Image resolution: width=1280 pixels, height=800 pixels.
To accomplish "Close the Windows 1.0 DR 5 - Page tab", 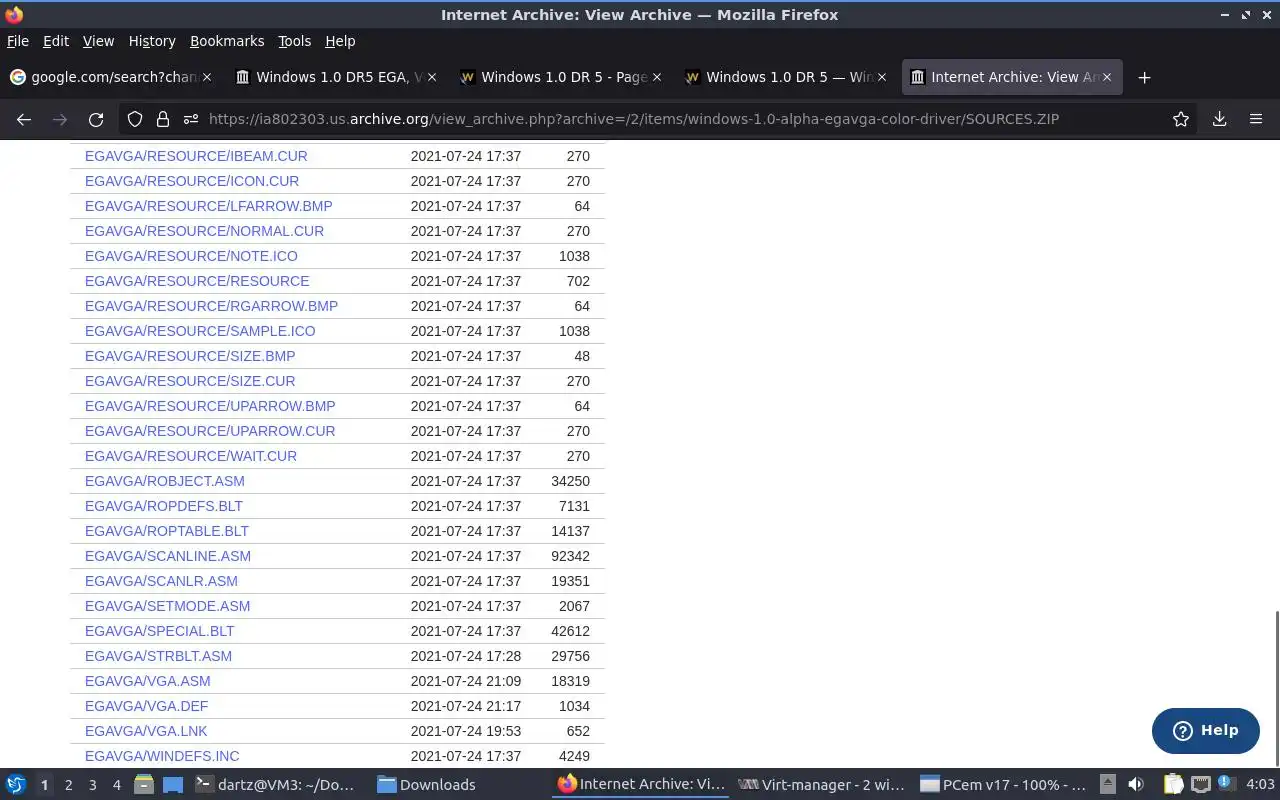I will click(x=656, y=77).
